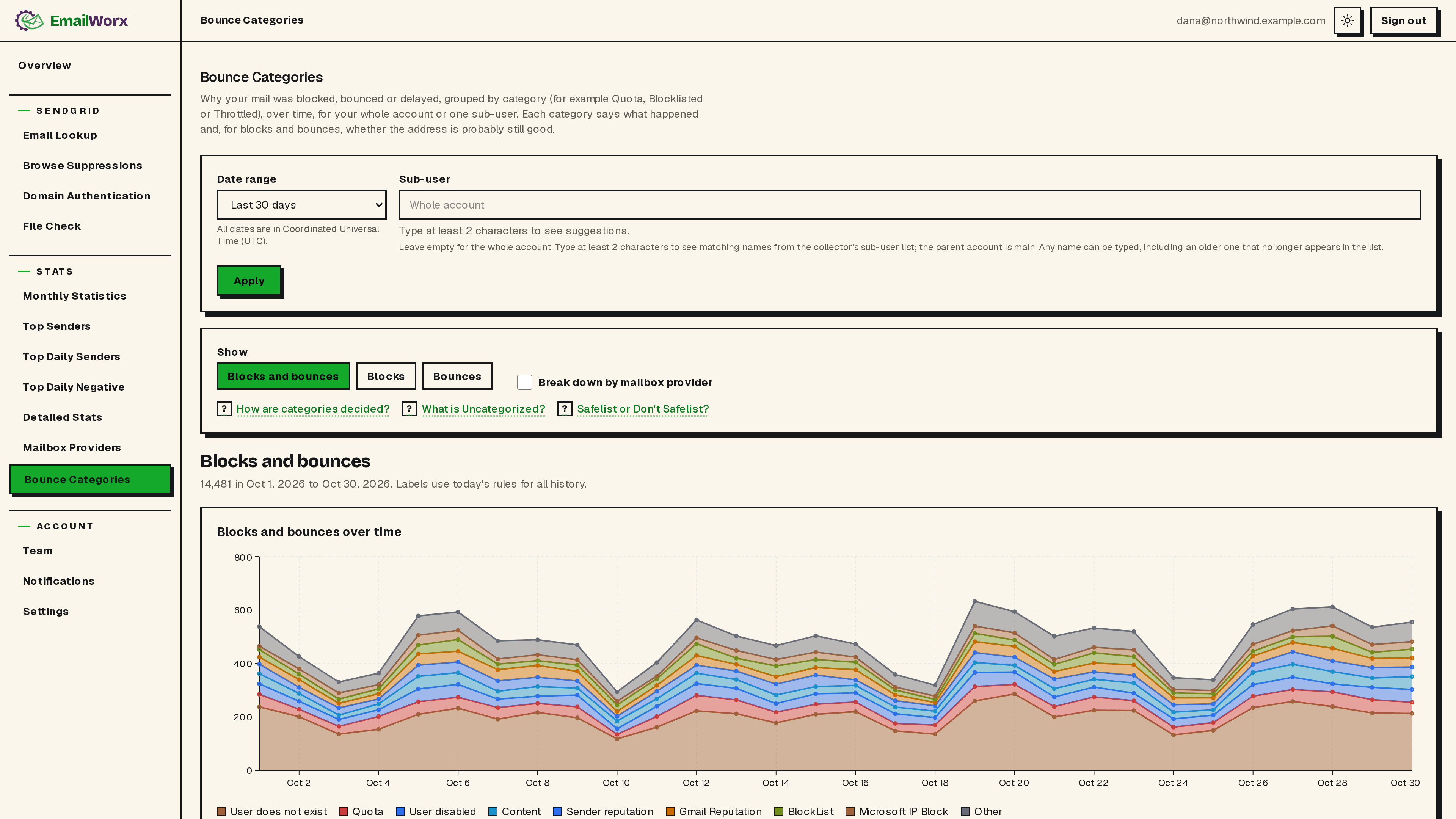
Task: Switch to the Bounces filter
Action: (x=457, y=377)
